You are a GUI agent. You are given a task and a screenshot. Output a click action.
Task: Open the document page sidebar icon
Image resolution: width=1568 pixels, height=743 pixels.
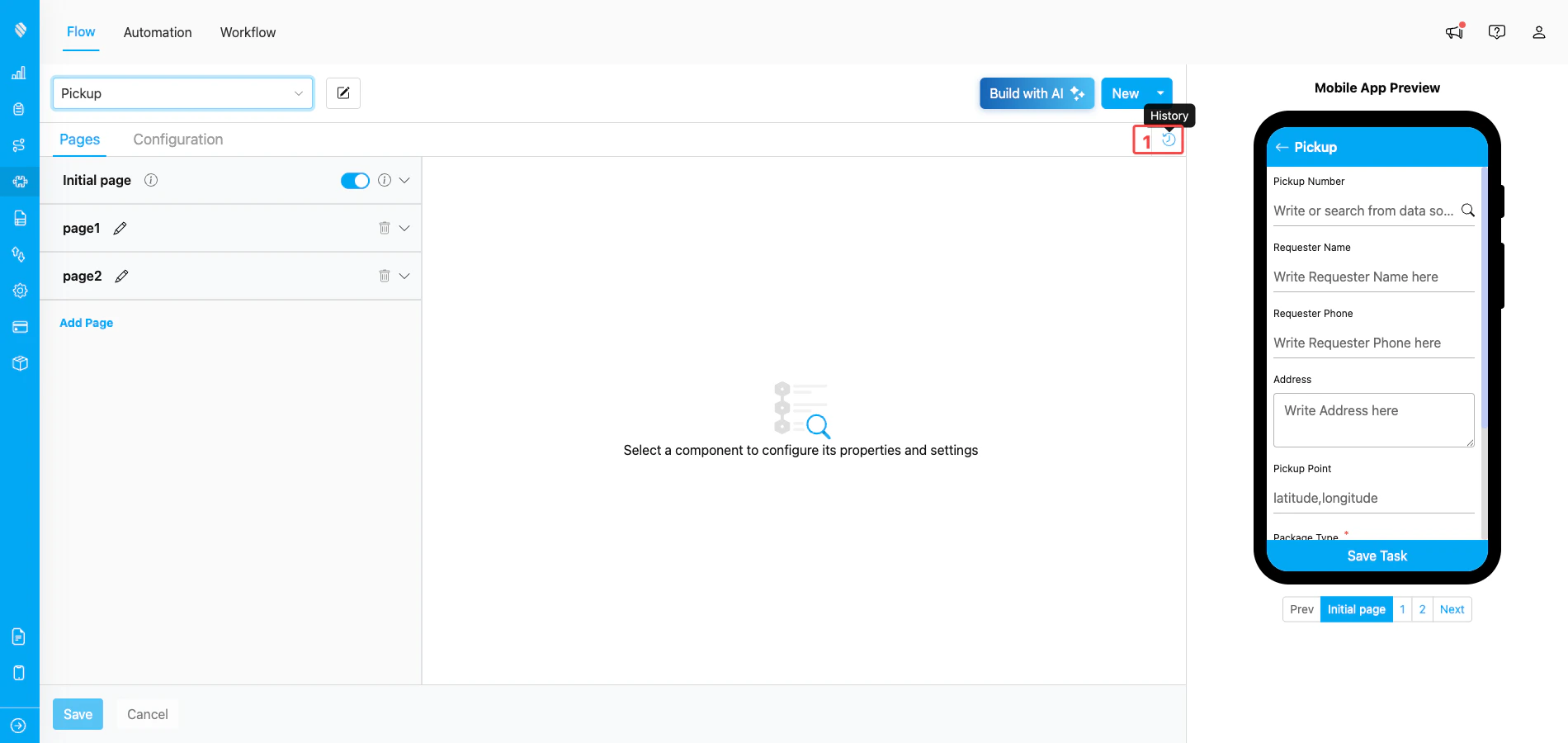pos(20,218)
